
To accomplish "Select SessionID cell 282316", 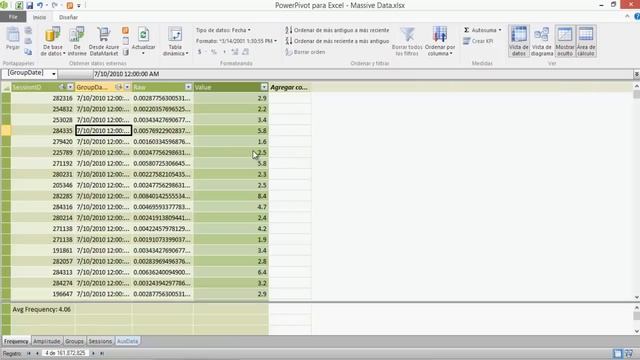I will (x=43, y=98).
